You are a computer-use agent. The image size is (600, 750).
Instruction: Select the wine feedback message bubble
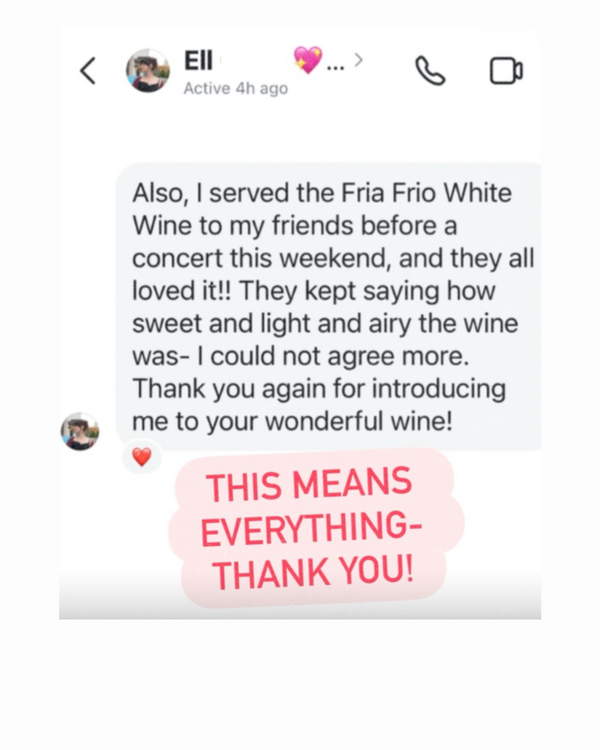[x=329, y=307]
